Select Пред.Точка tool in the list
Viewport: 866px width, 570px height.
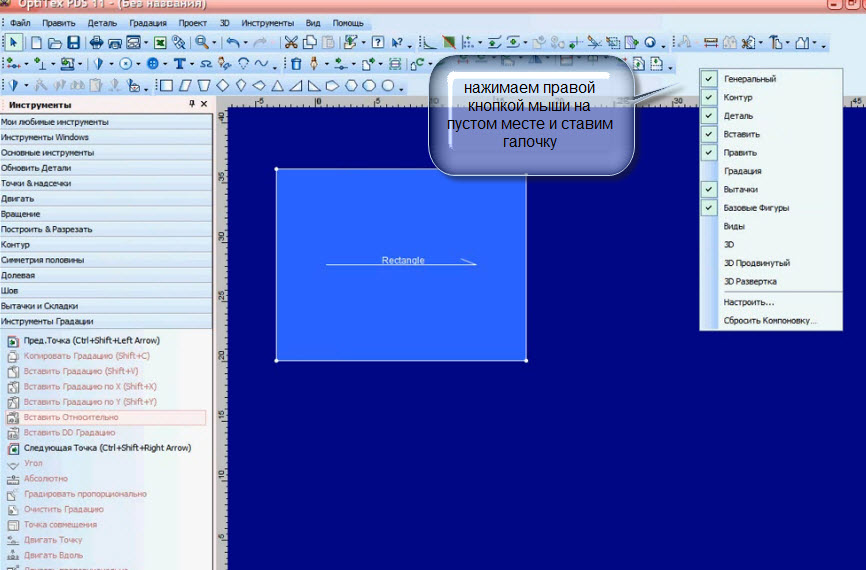coord(91,341)
